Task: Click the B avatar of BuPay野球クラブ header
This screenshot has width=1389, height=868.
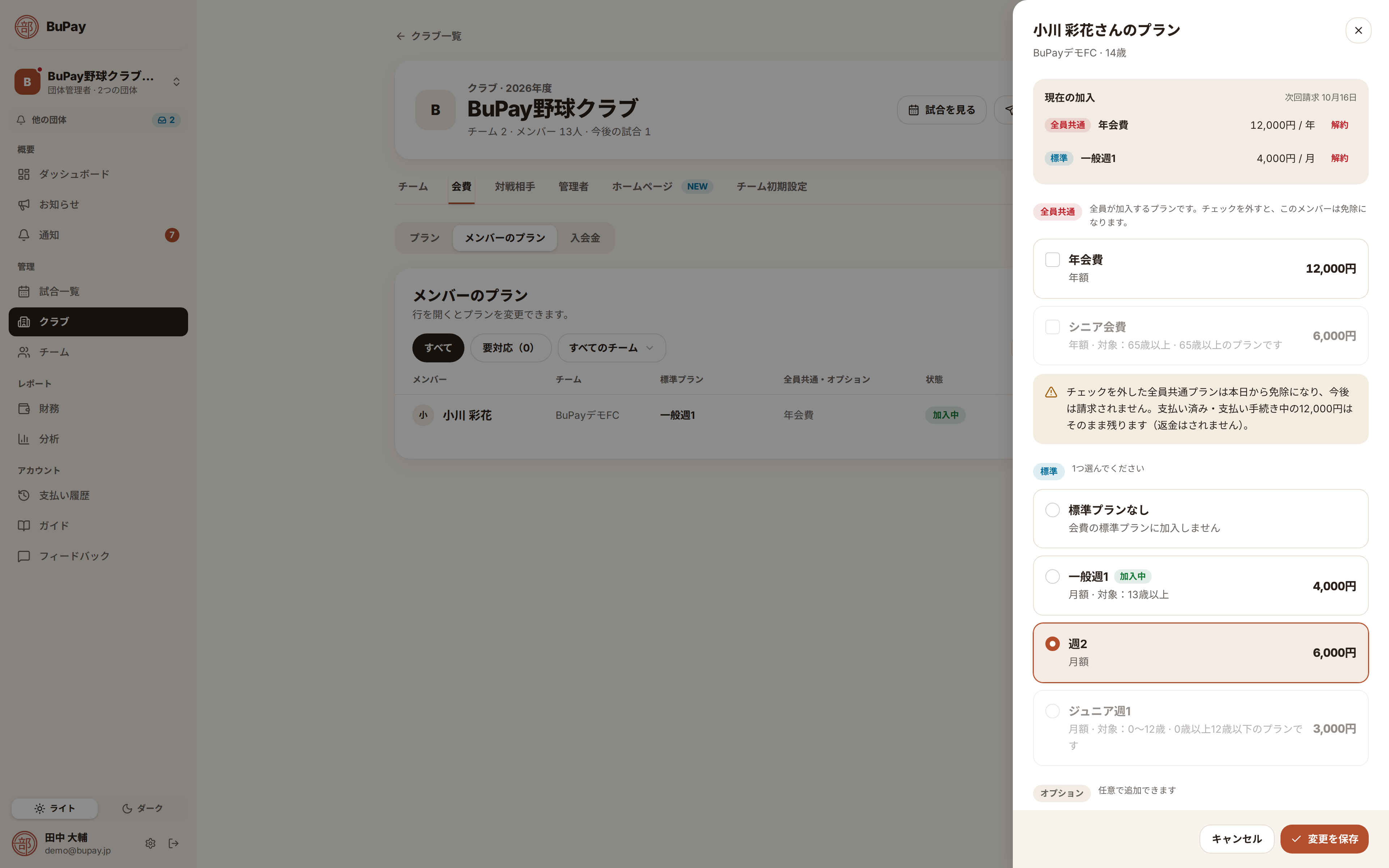Action: 435,110
